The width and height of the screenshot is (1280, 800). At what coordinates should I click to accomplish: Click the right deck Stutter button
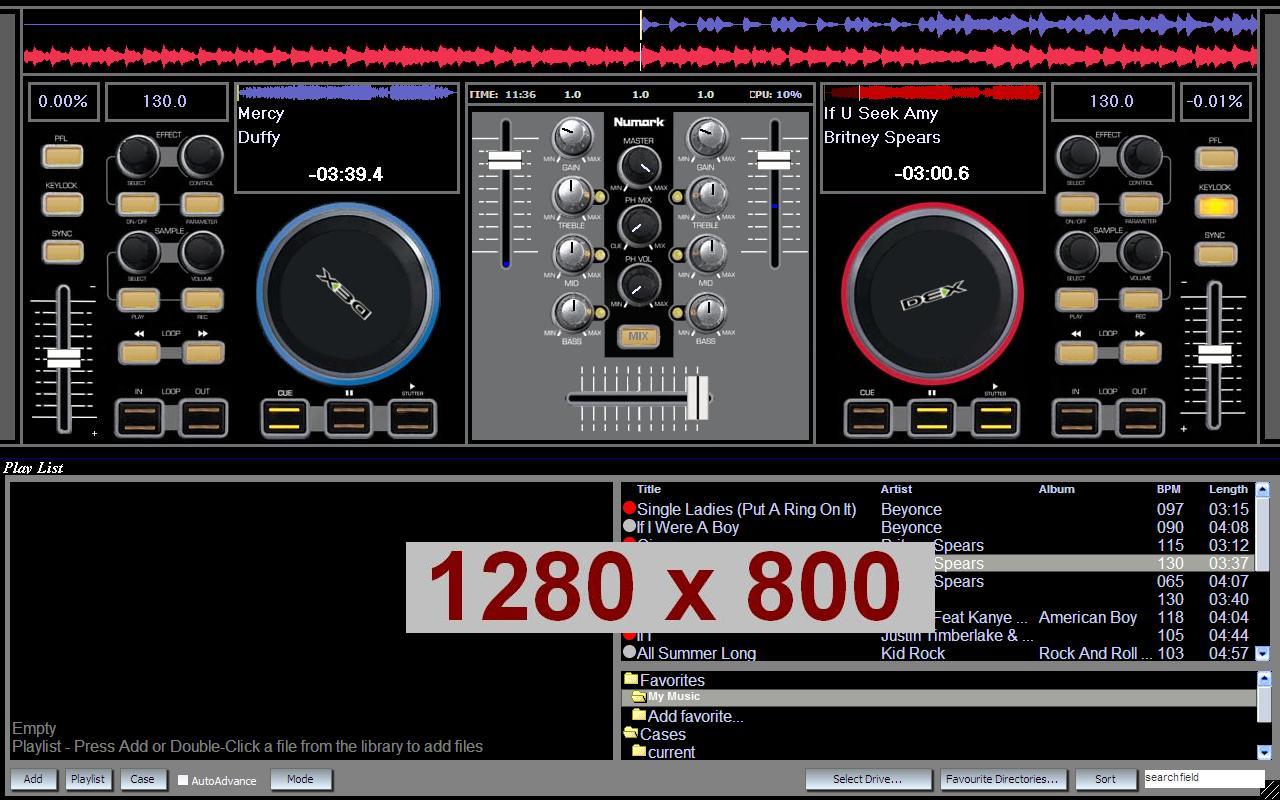pyautogui.click(x=995, y=418)
